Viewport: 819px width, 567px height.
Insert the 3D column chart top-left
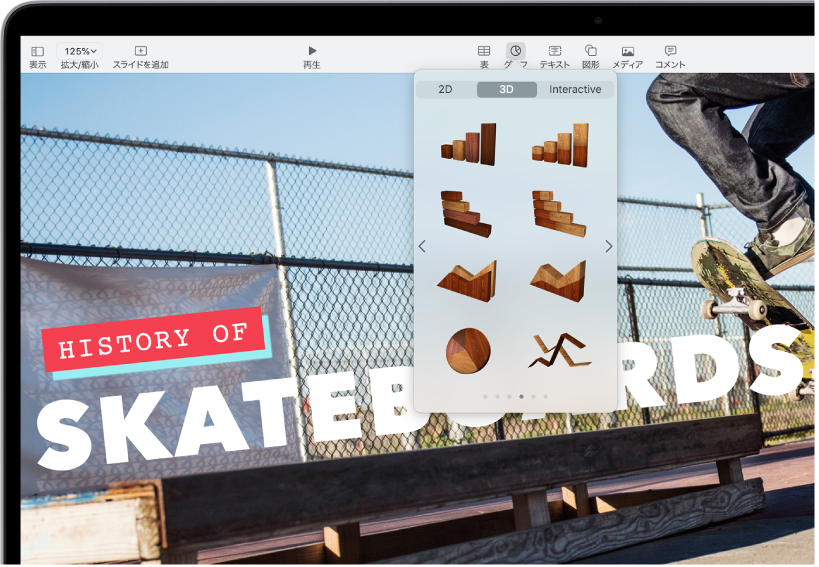(467, 144)
